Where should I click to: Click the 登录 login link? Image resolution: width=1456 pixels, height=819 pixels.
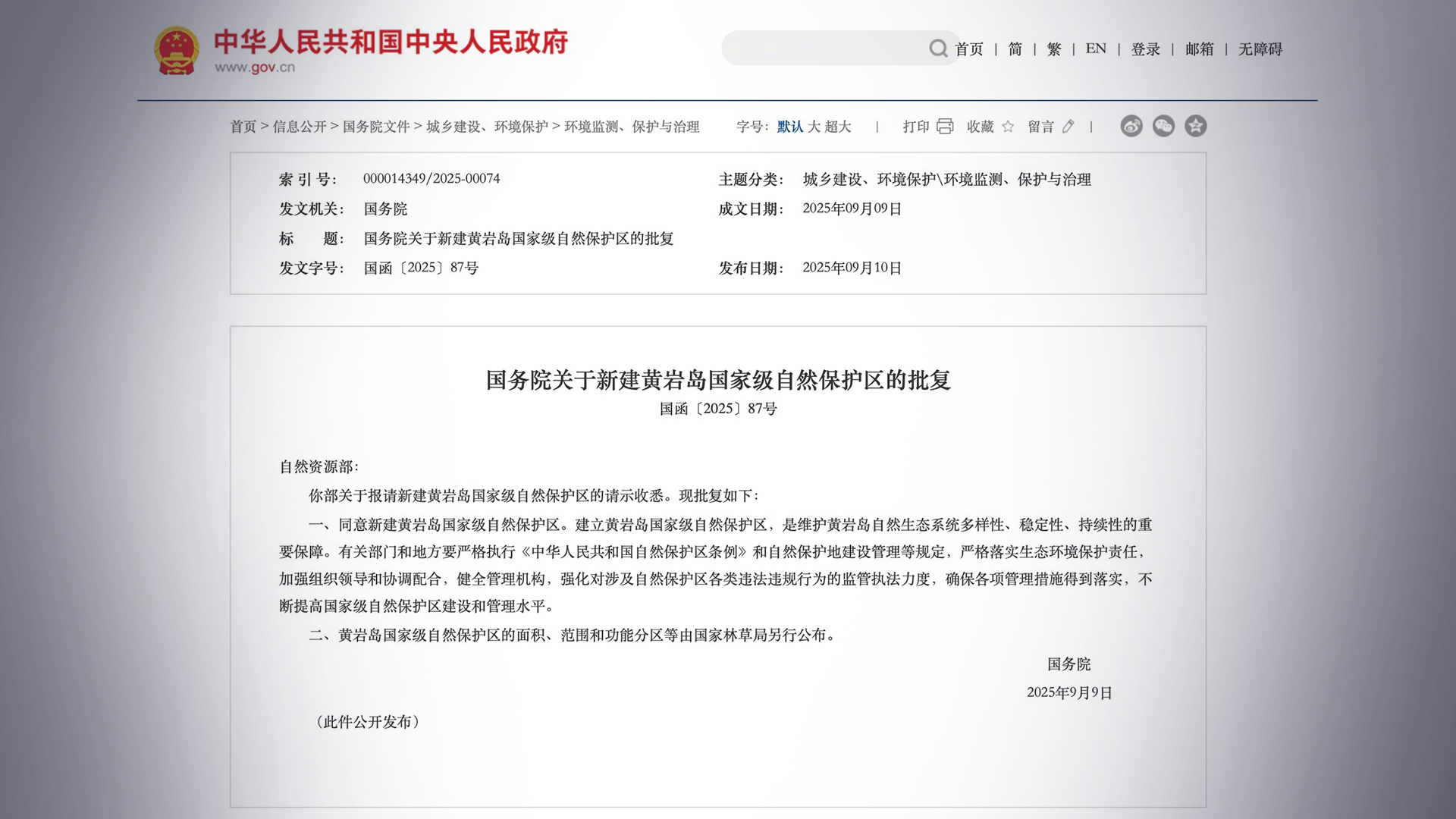(x=1146, y=49)
